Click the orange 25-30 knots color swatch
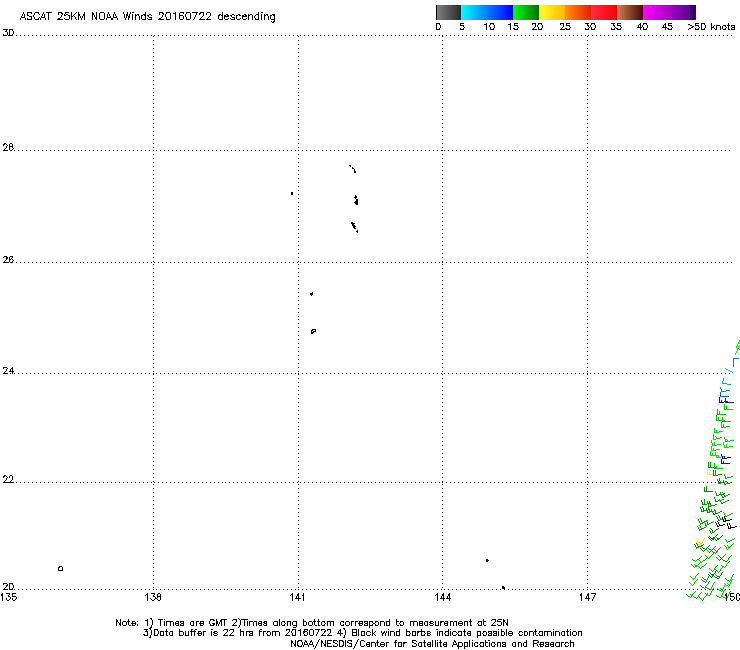740x650 pixels. click(x=578, y=12)
